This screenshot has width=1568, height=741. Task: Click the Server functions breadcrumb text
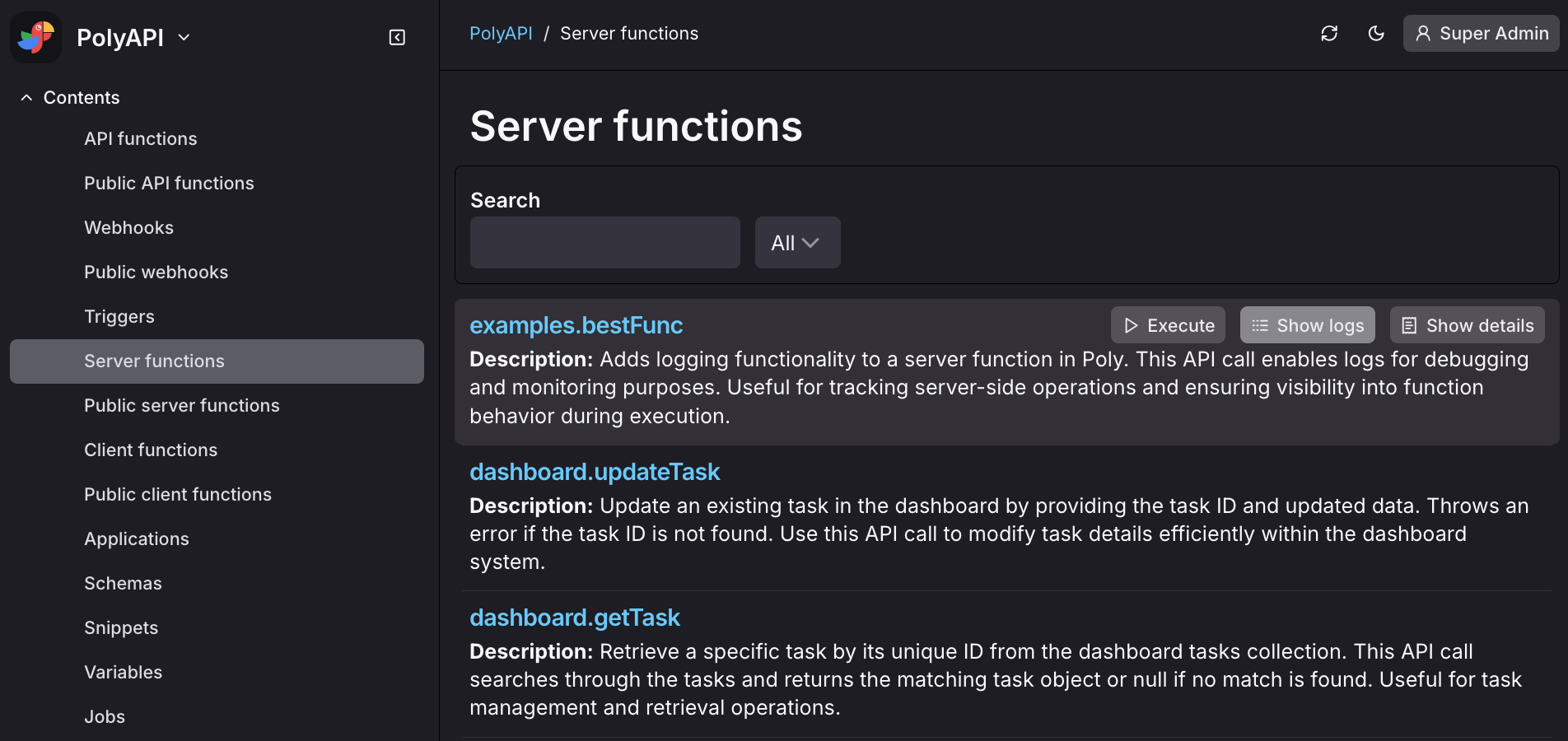(629, 34)
